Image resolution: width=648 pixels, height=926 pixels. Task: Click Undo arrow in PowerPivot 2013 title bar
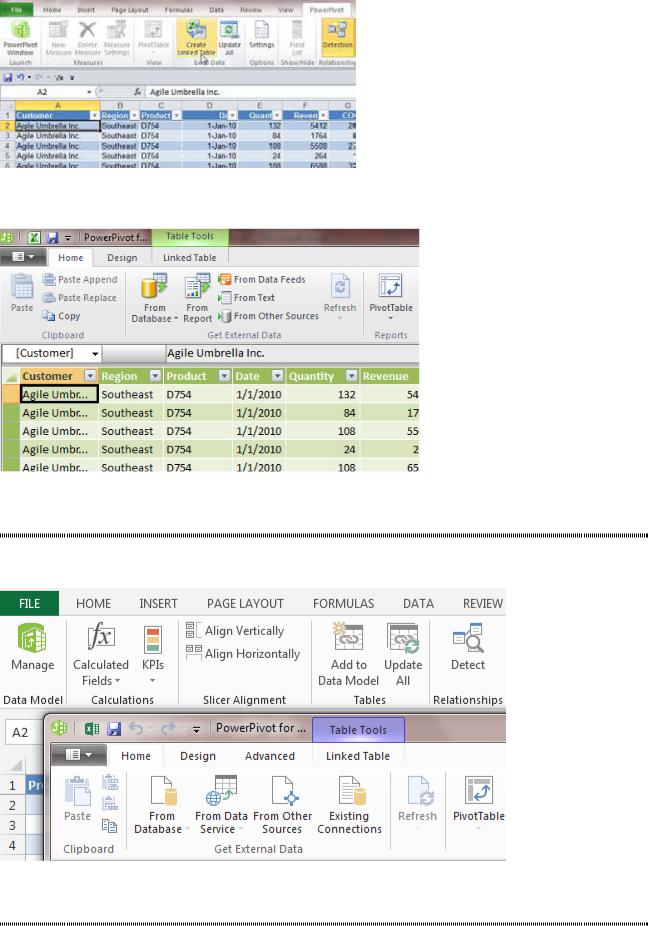[136, 728]
